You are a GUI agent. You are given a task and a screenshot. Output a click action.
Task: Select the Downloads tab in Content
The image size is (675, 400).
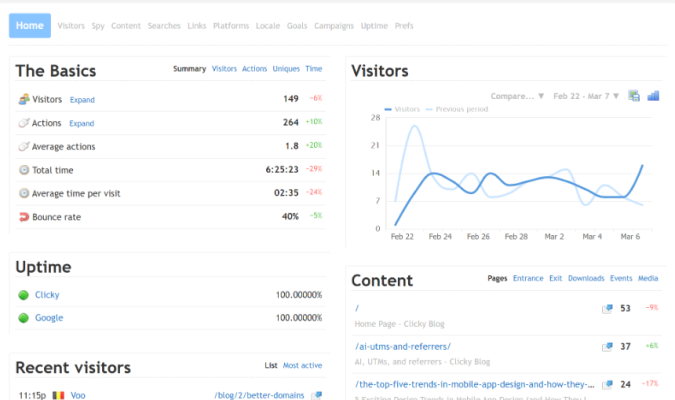pos(586,279)
